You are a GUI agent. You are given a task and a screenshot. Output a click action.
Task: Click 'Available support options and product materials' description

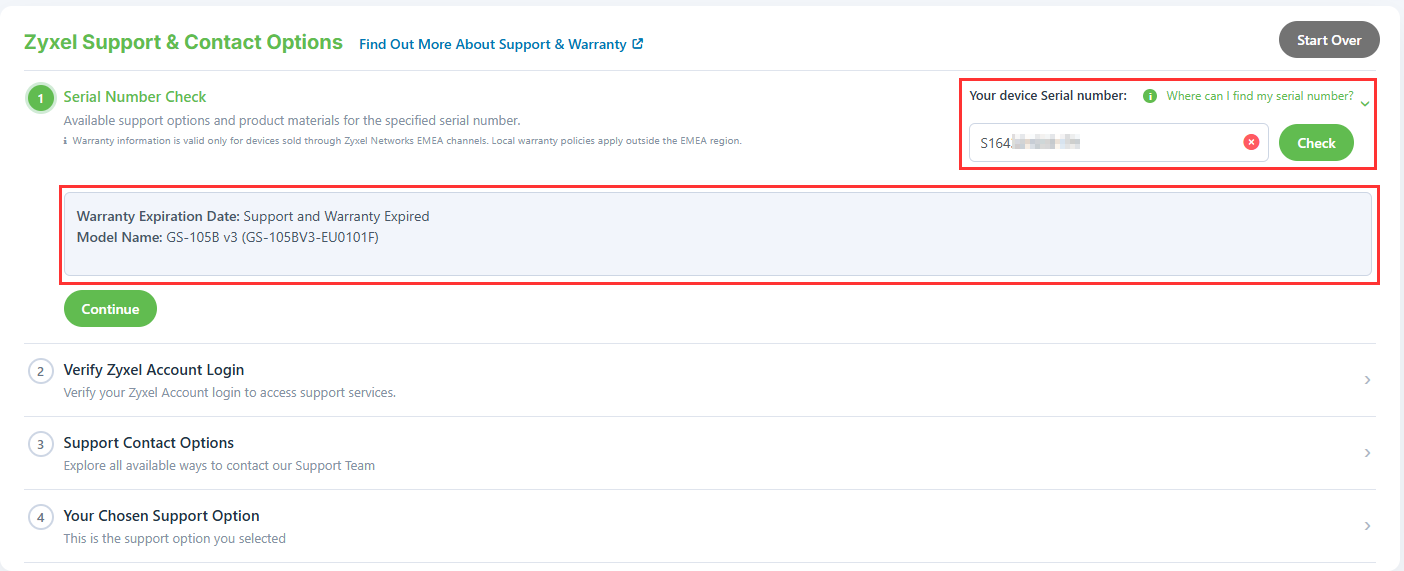click(292, 121)
